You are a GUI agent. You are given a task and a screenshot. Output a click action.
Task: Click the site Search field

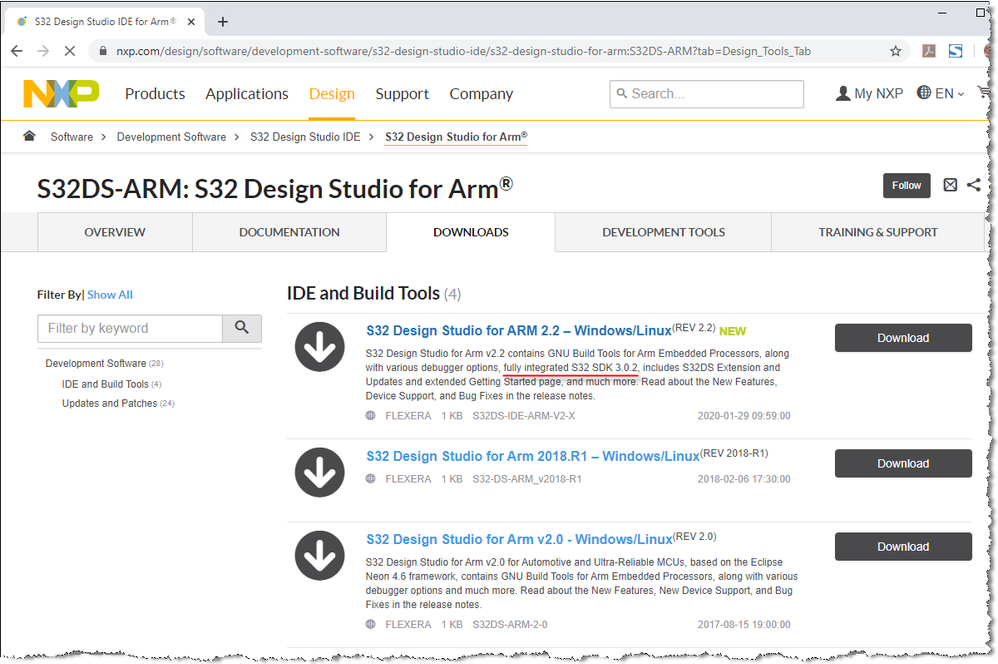tap(706, 94)
